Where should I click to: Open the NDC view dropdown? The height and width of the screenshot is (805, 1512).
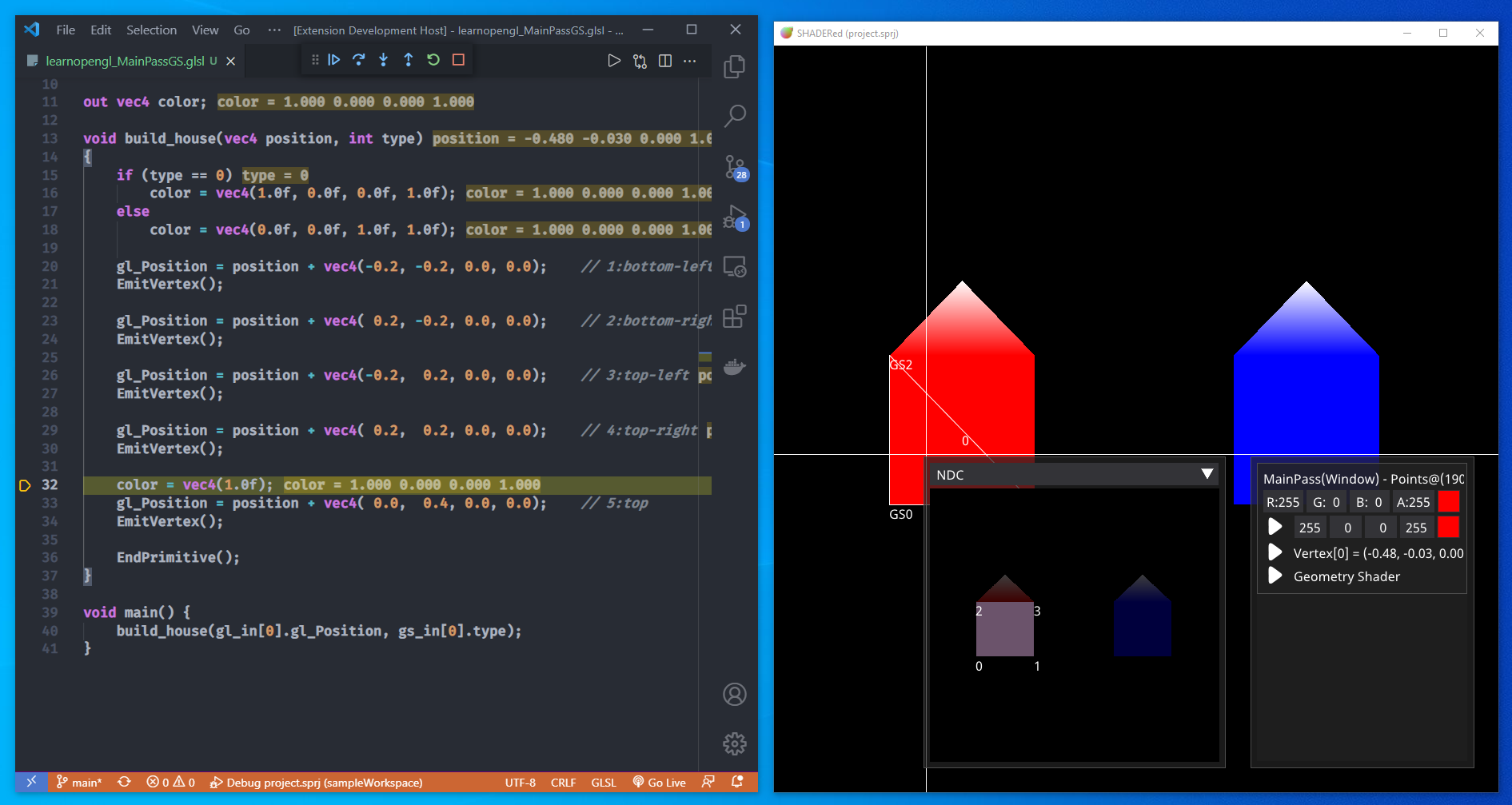click(x=1207, y=474)
